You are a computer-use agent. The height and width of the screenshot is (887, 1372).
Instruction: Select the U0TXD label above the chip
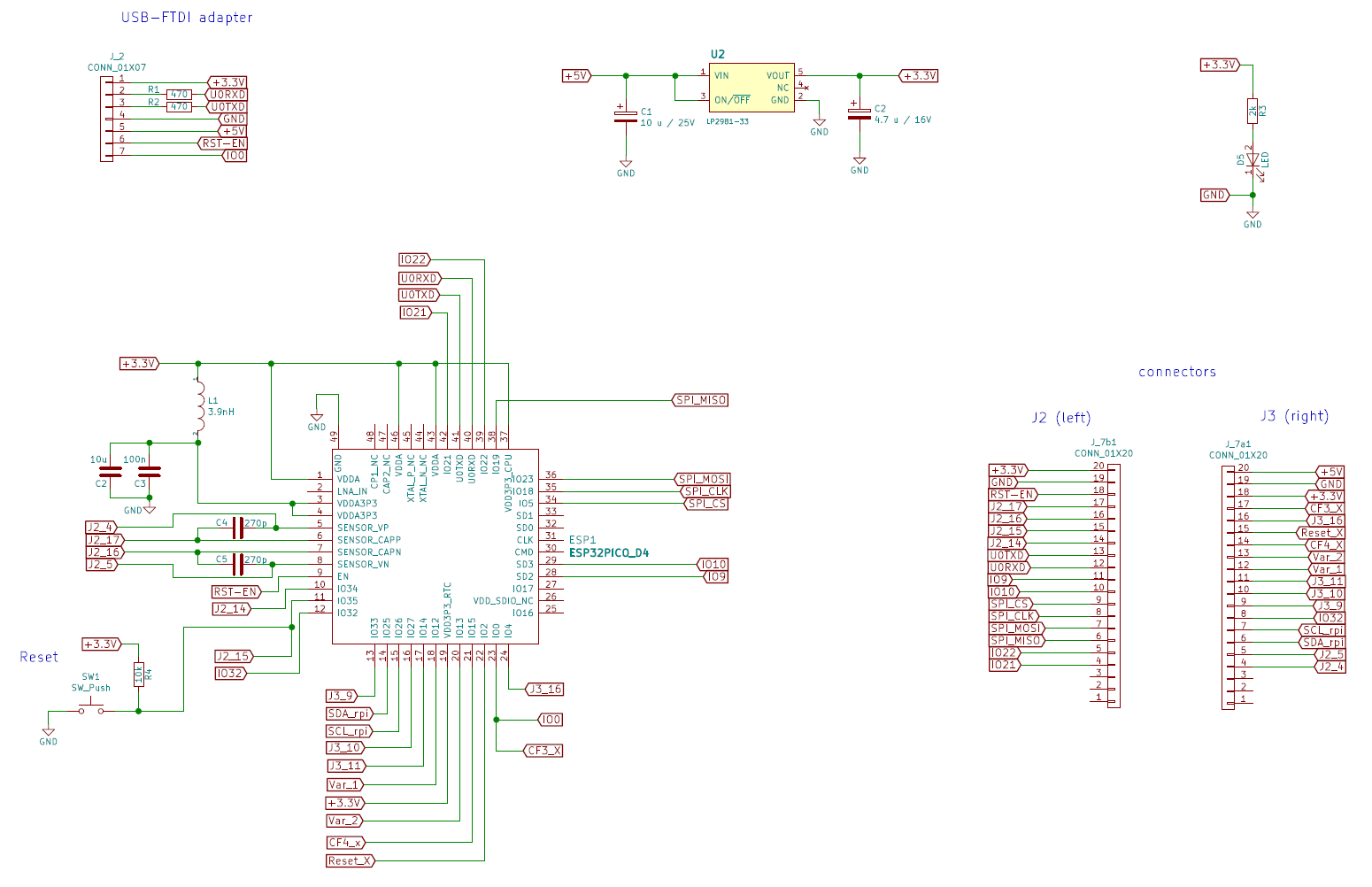coord(420,295)
